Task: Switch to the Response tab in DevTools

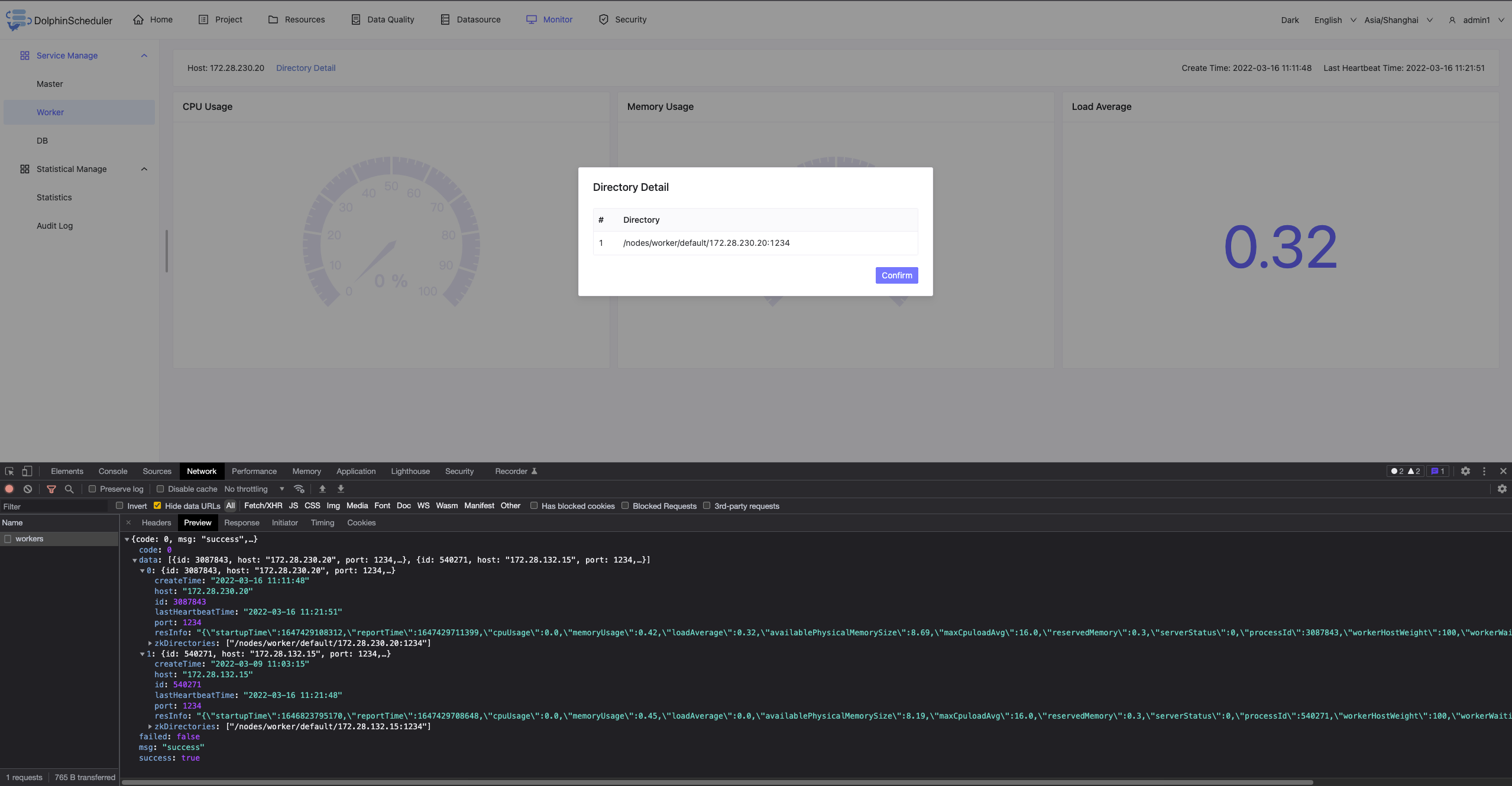Action: [x=241, y=522]
